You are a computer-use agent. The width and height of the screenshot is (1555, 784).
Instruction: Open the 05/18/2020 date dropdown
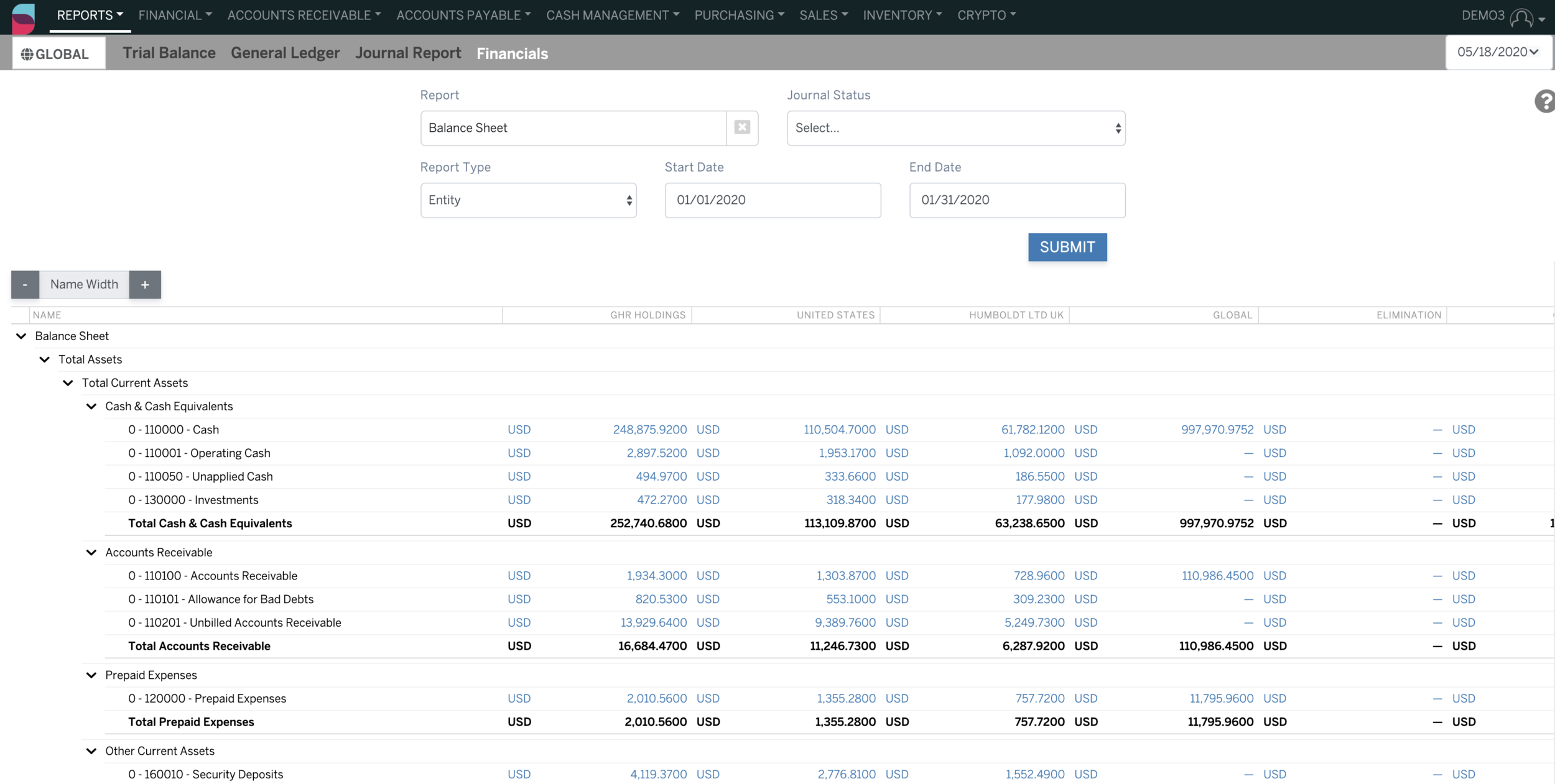pos(1498,52)
